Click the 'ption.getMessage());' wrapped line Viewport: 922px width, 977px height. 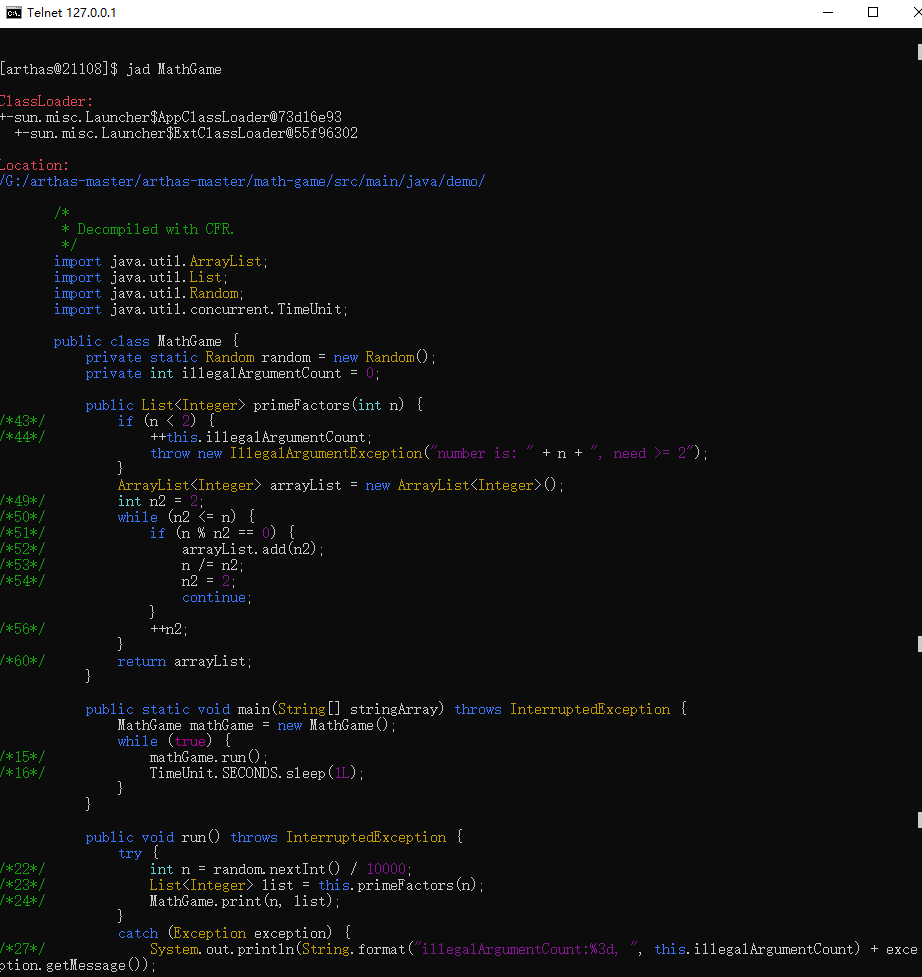78,966
